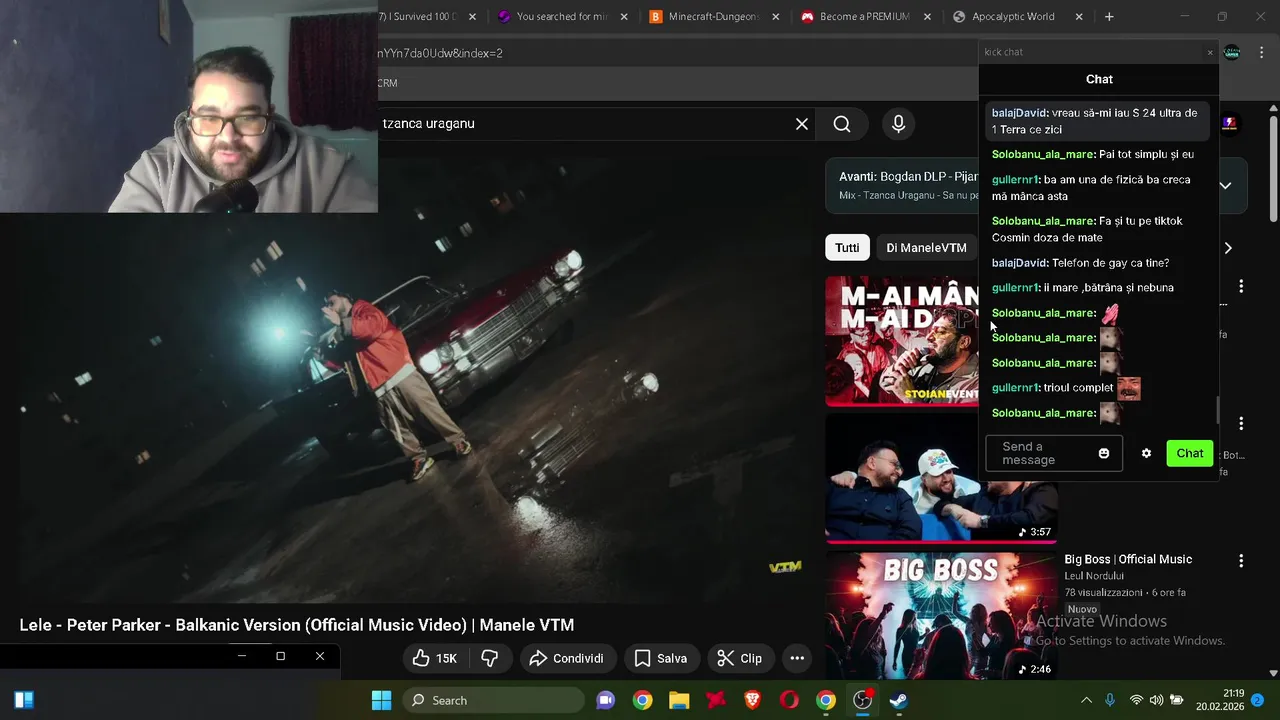Open Leul Nordului channel link
1280x720 pixels.
[x=1094, y=576]
